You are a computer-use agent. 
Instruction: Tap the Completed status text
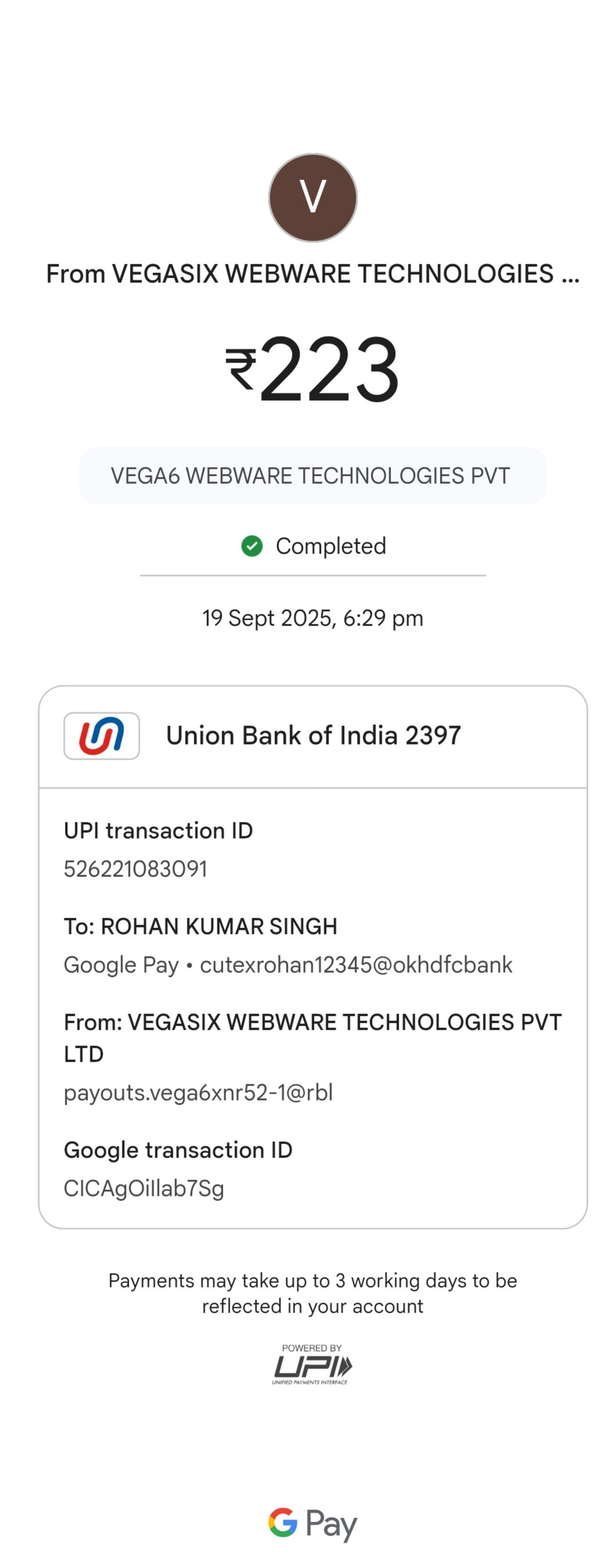[330, 546]
